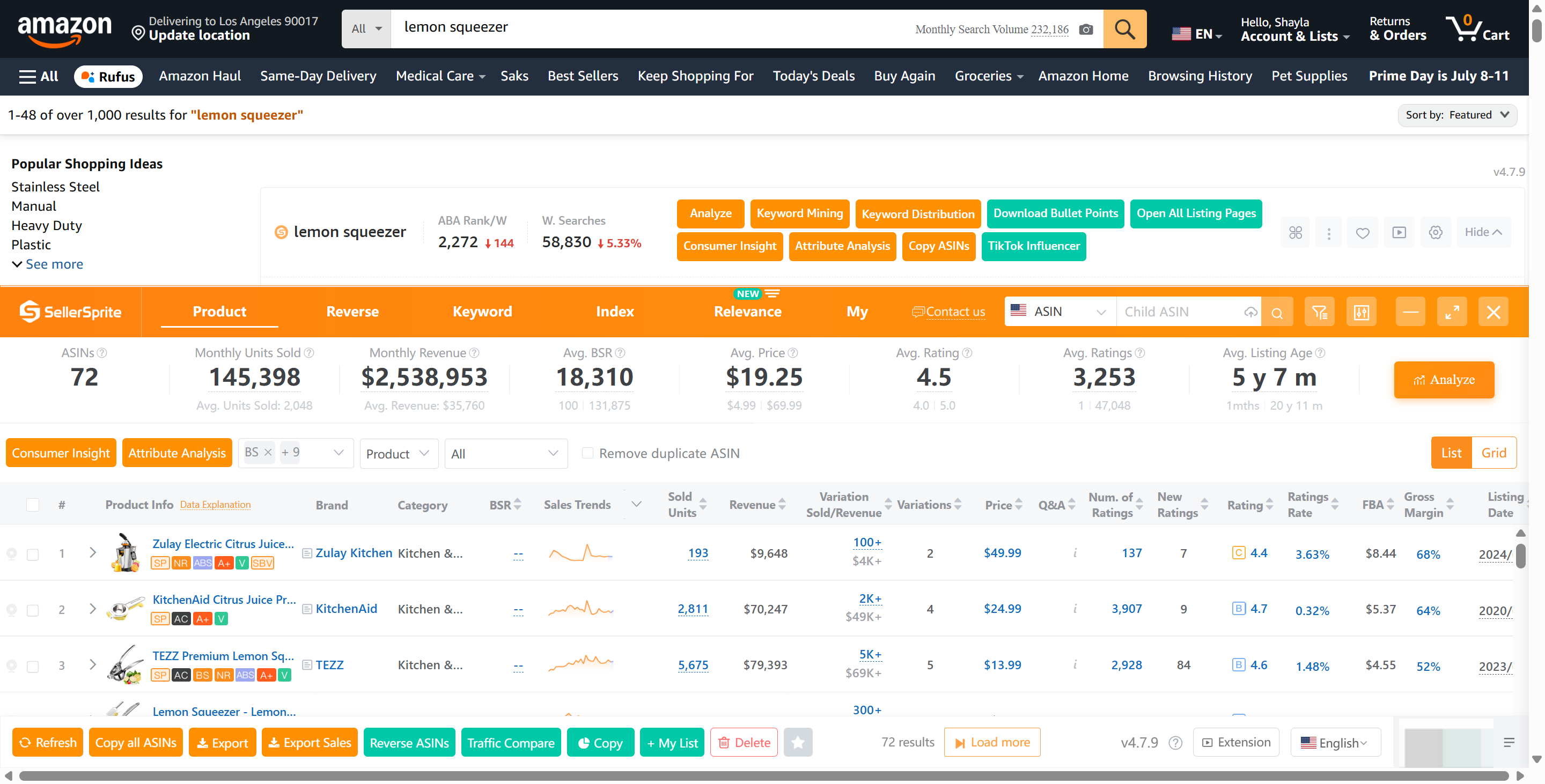Click the ASIN upload cloud icon
1545x784 pixels.
[x=1250, y=312]
